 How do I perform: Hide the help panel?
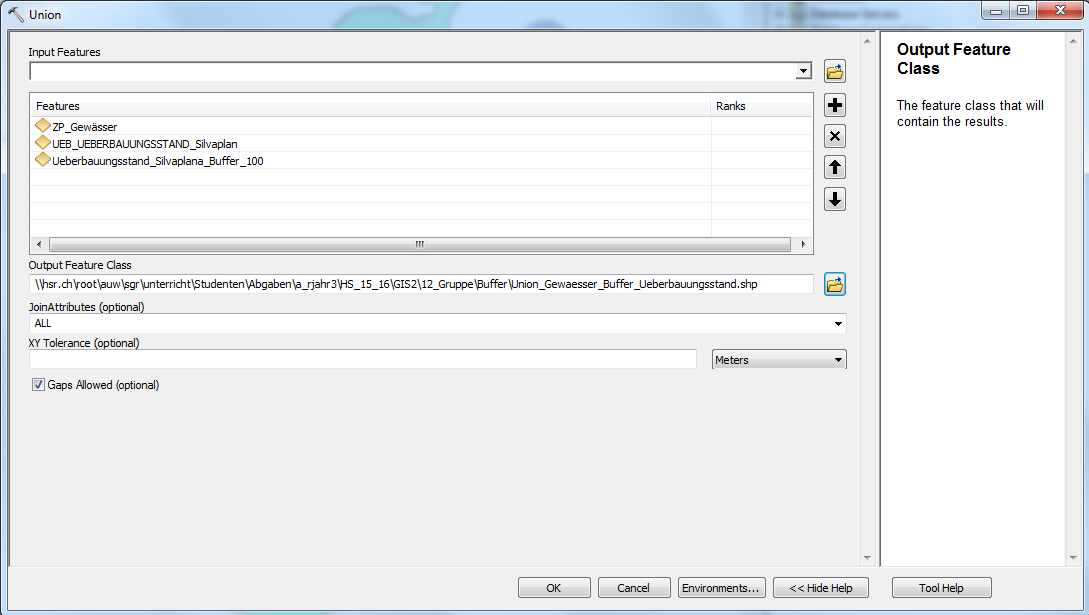(821, 588)
